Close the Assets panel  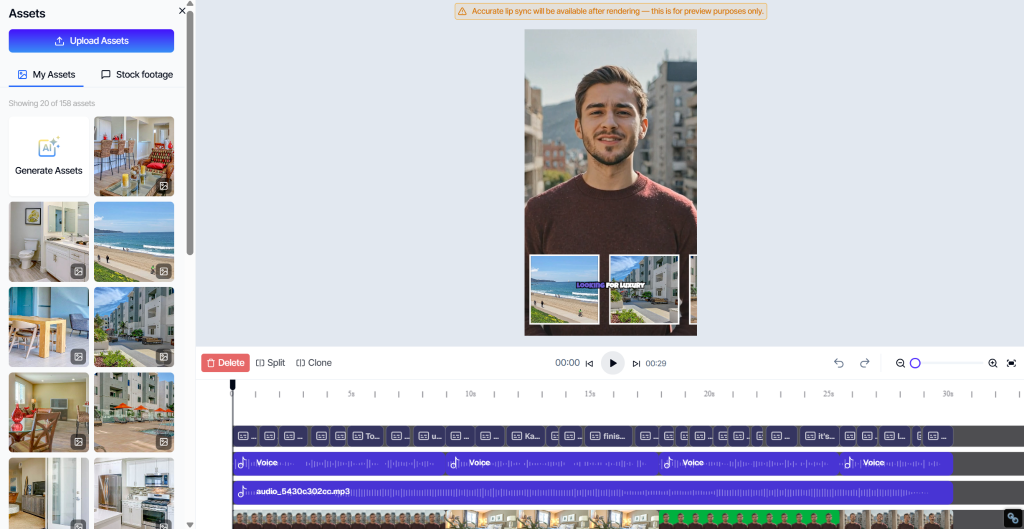(x=182, y=10)
